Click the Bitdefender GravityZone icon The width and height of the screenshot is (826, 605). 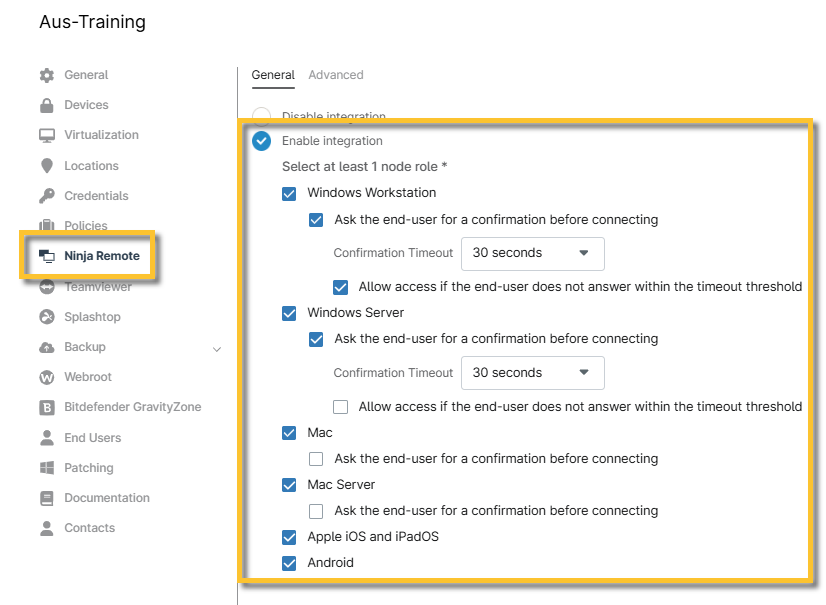[x=46, y=407]
